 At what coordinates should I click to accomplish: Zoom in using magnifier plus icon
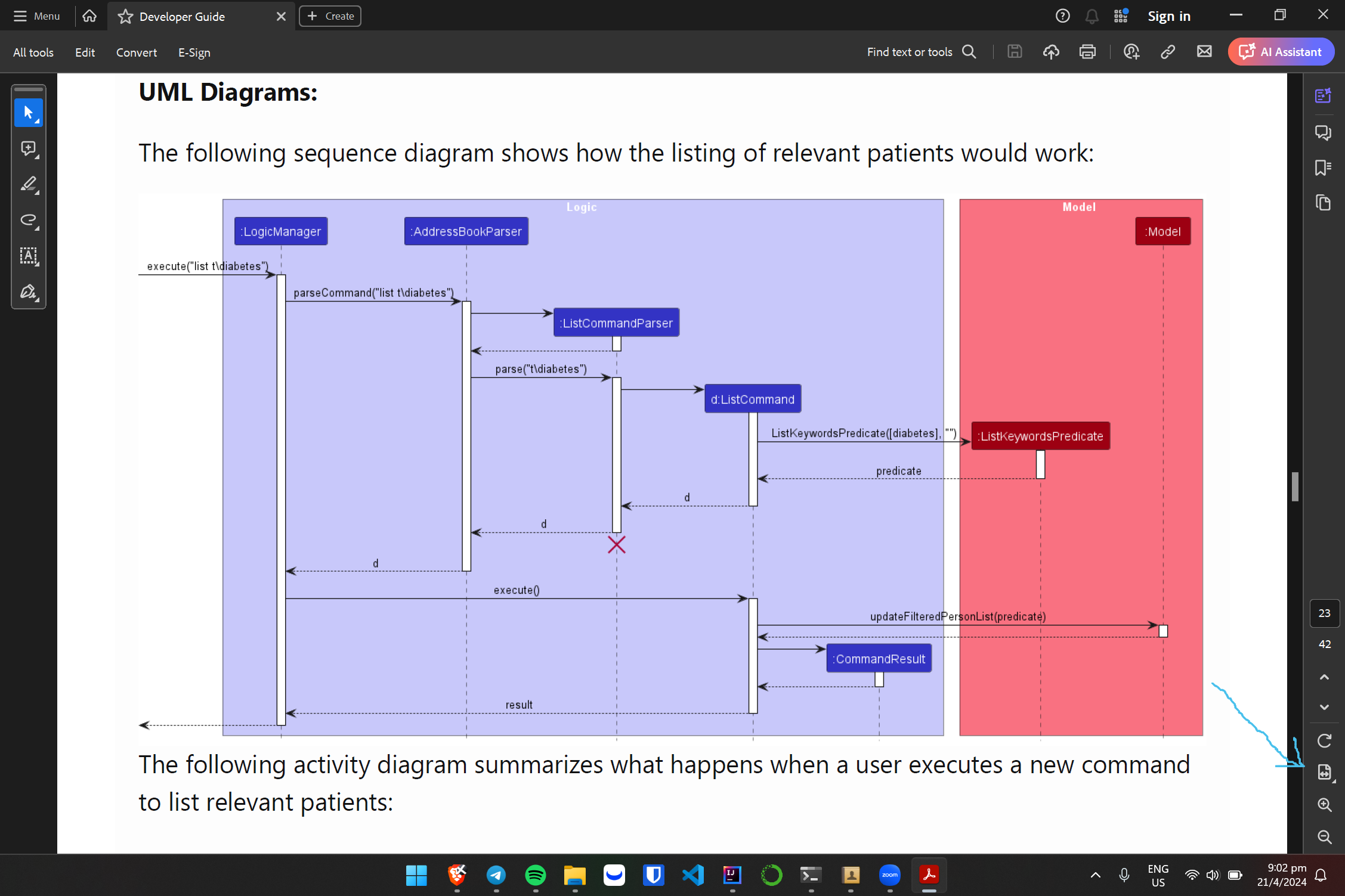[1324, 804]
